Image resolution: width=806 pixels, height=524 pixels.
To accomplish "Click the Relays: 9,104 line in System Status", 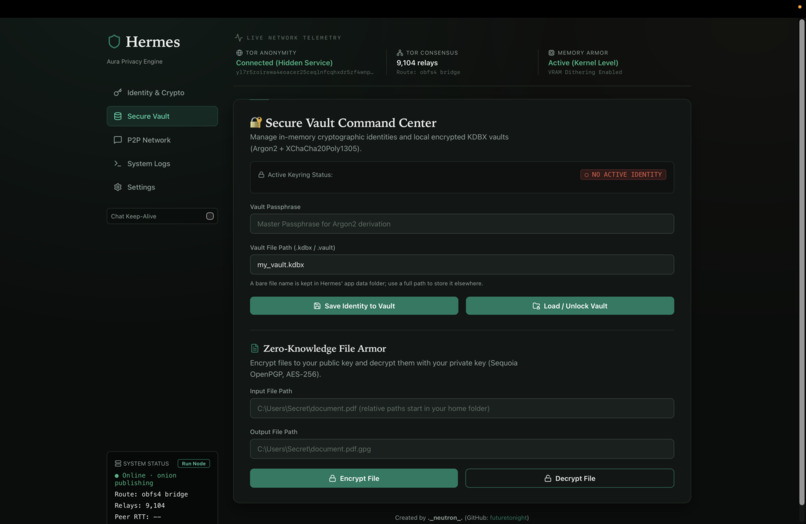I will [x=140, y=505].
